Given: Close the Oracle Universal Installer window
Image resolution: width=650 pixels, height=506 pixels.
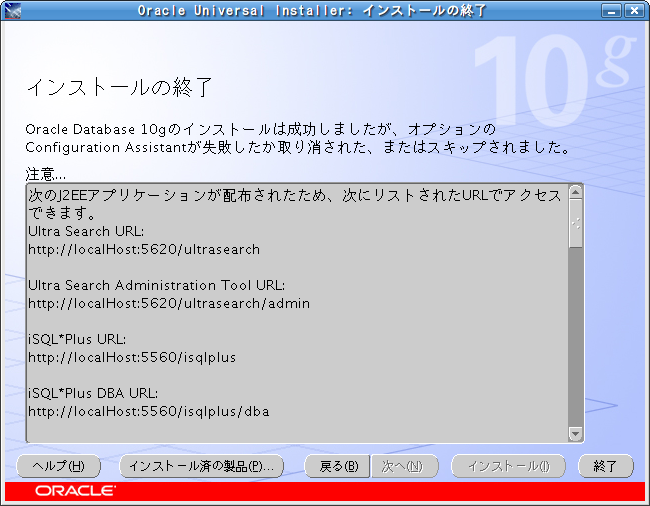Looking at the screenshot, I should [x=634, y=10].
